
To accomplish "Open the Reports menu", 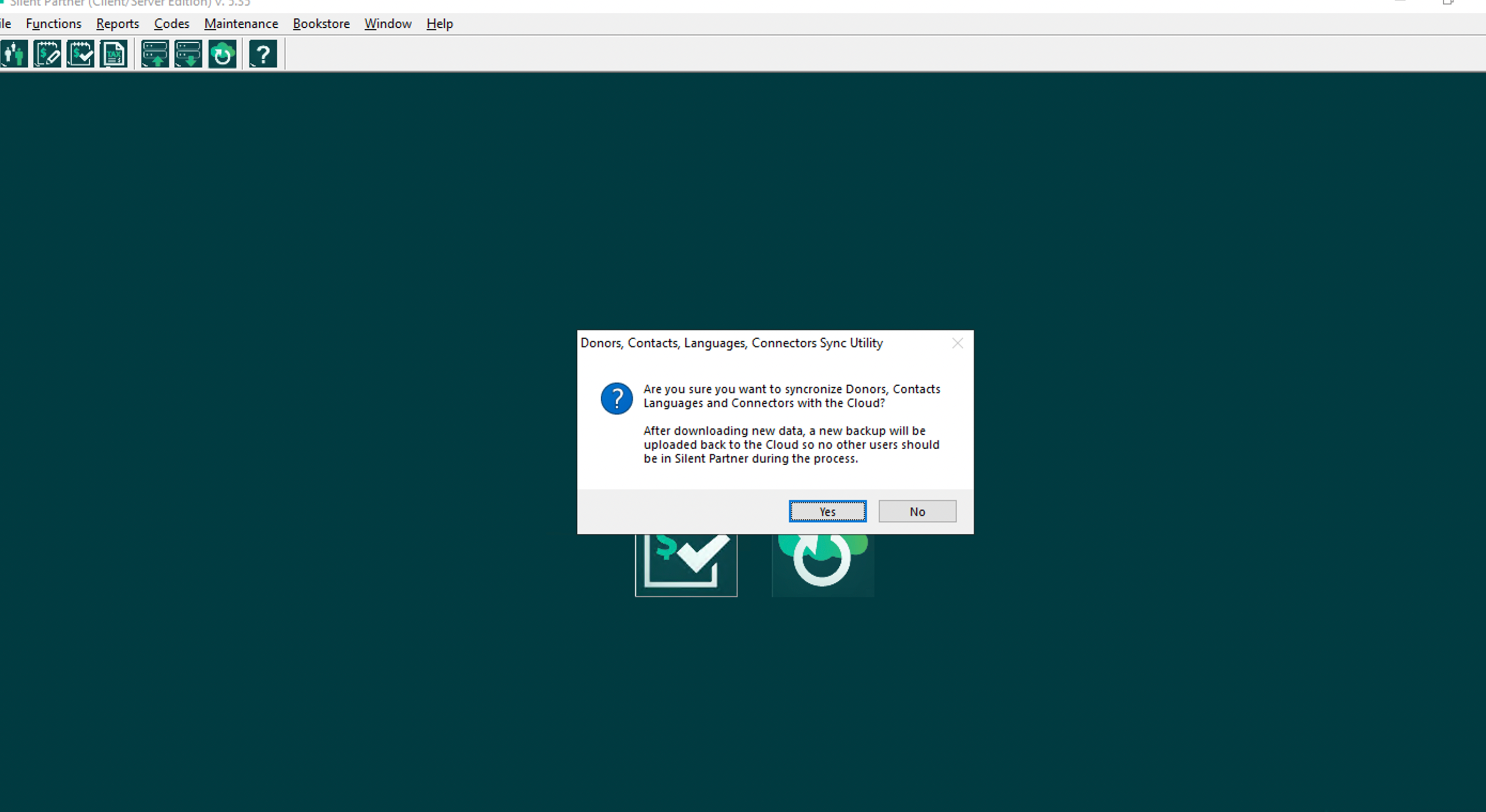I will (118, 24).
